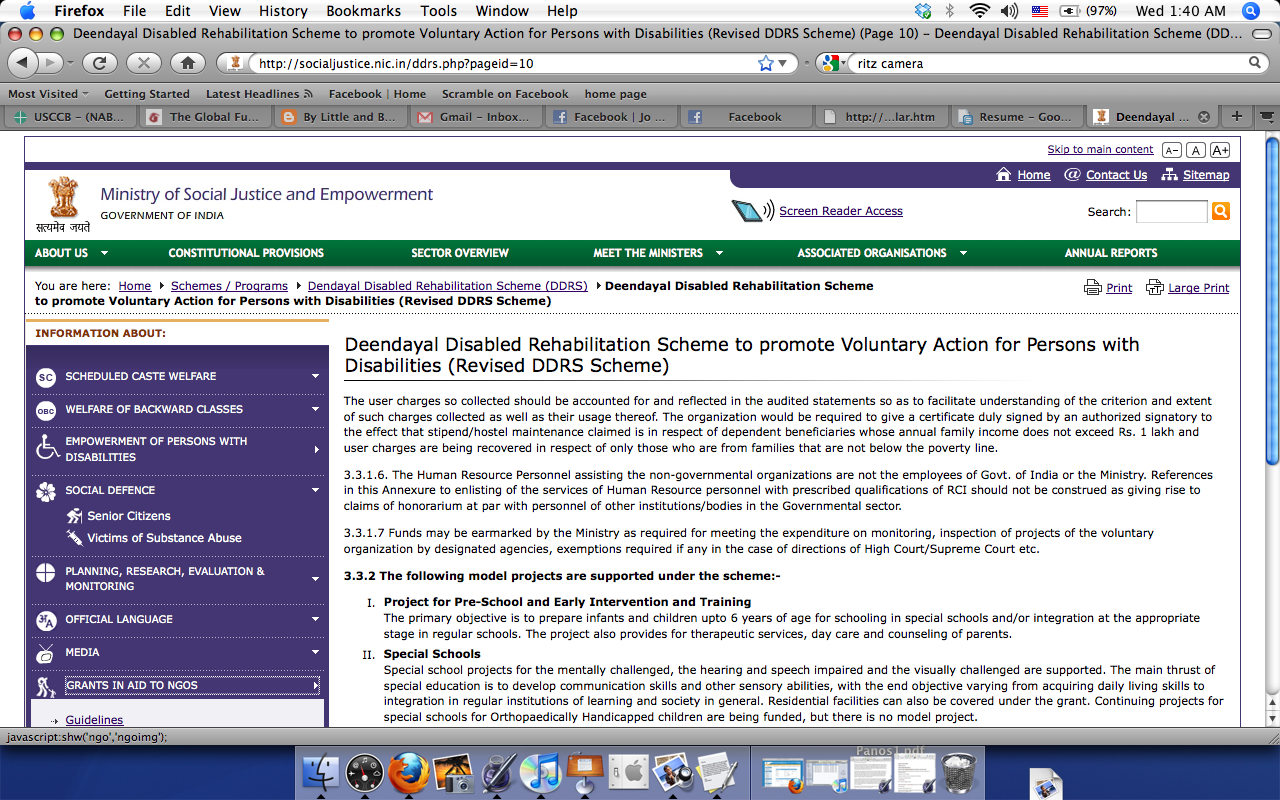Open the search engine selector dropdown
Image resolution: width=1280 pixels, height=800 pixels.
[x=832, y=63]
